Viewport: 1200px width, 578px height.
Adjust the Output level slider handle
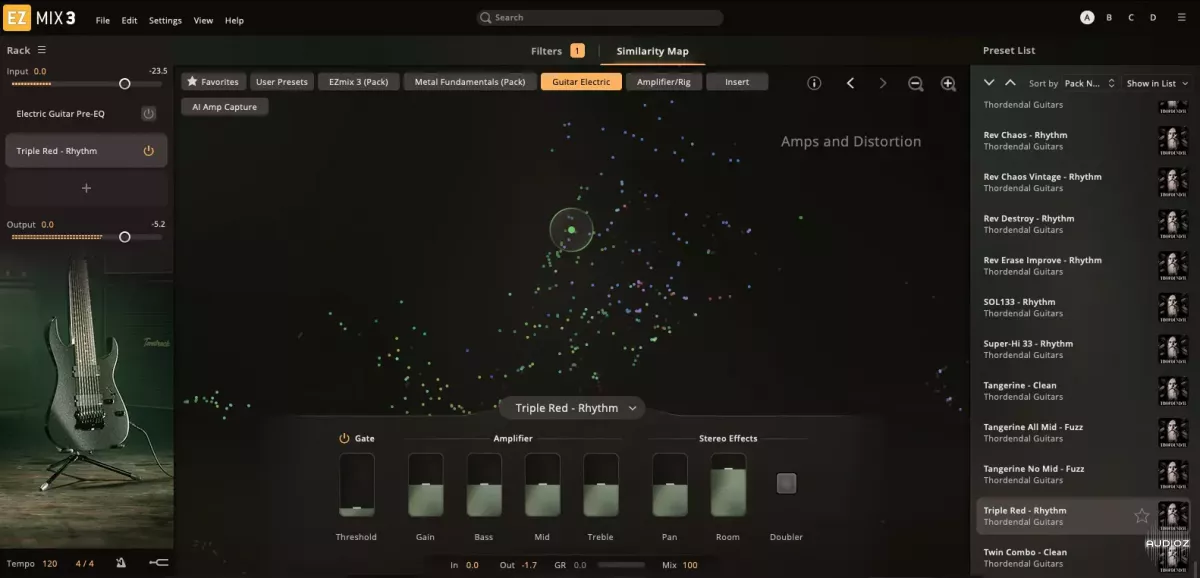(x=124, y=237)
